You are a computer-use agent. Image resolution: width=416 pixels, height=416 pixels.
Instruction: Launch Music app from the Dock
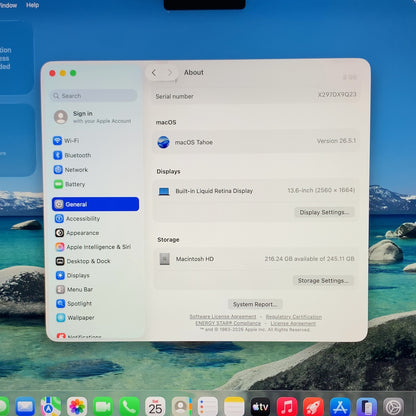tap(286, 407)
